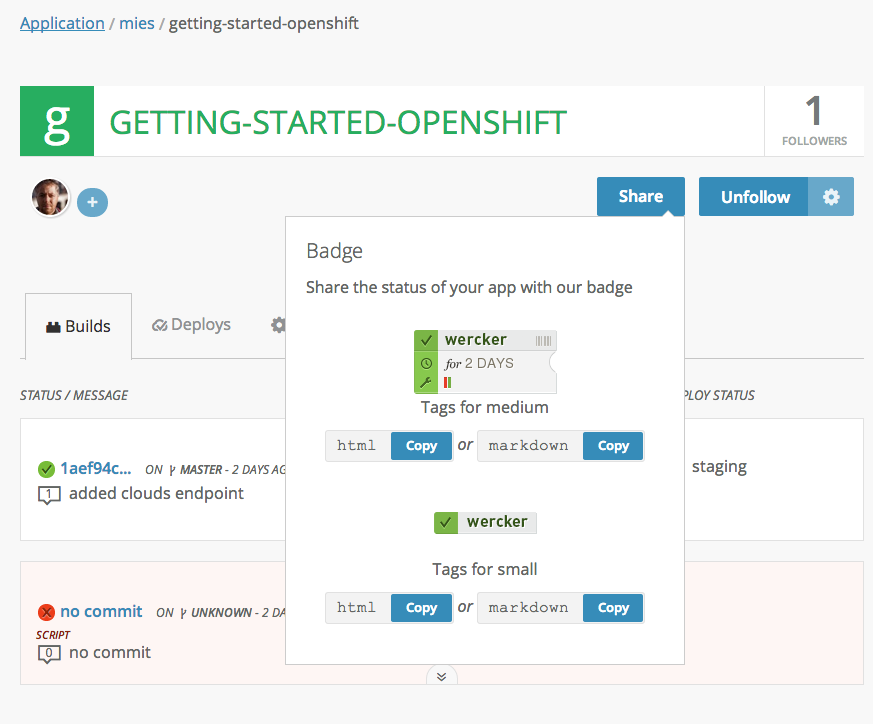The image size is (873, 724).
Task: Open comments icon for 'no commit' message
Action: pyautogui.click(x=49, y=653)
